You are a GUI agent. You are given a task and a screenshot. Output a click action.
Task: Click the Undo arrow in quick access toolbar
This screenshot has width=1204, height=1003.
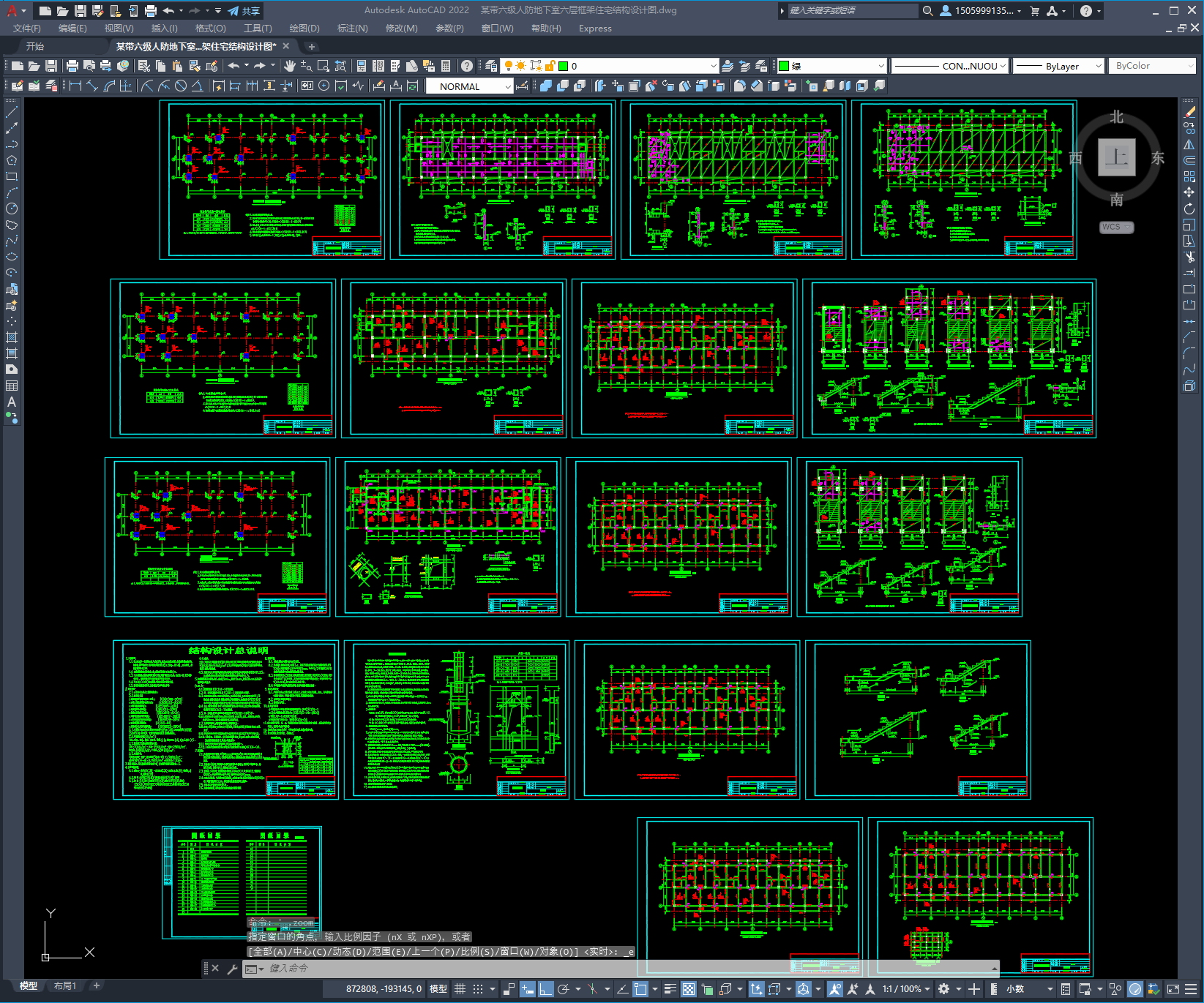coord(168,11)
